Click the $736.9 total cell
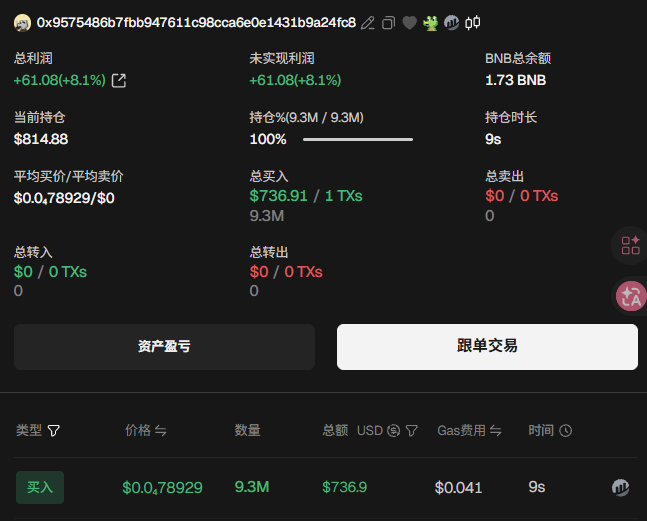This screenshot has height=521, width=647. pos(345,487)
